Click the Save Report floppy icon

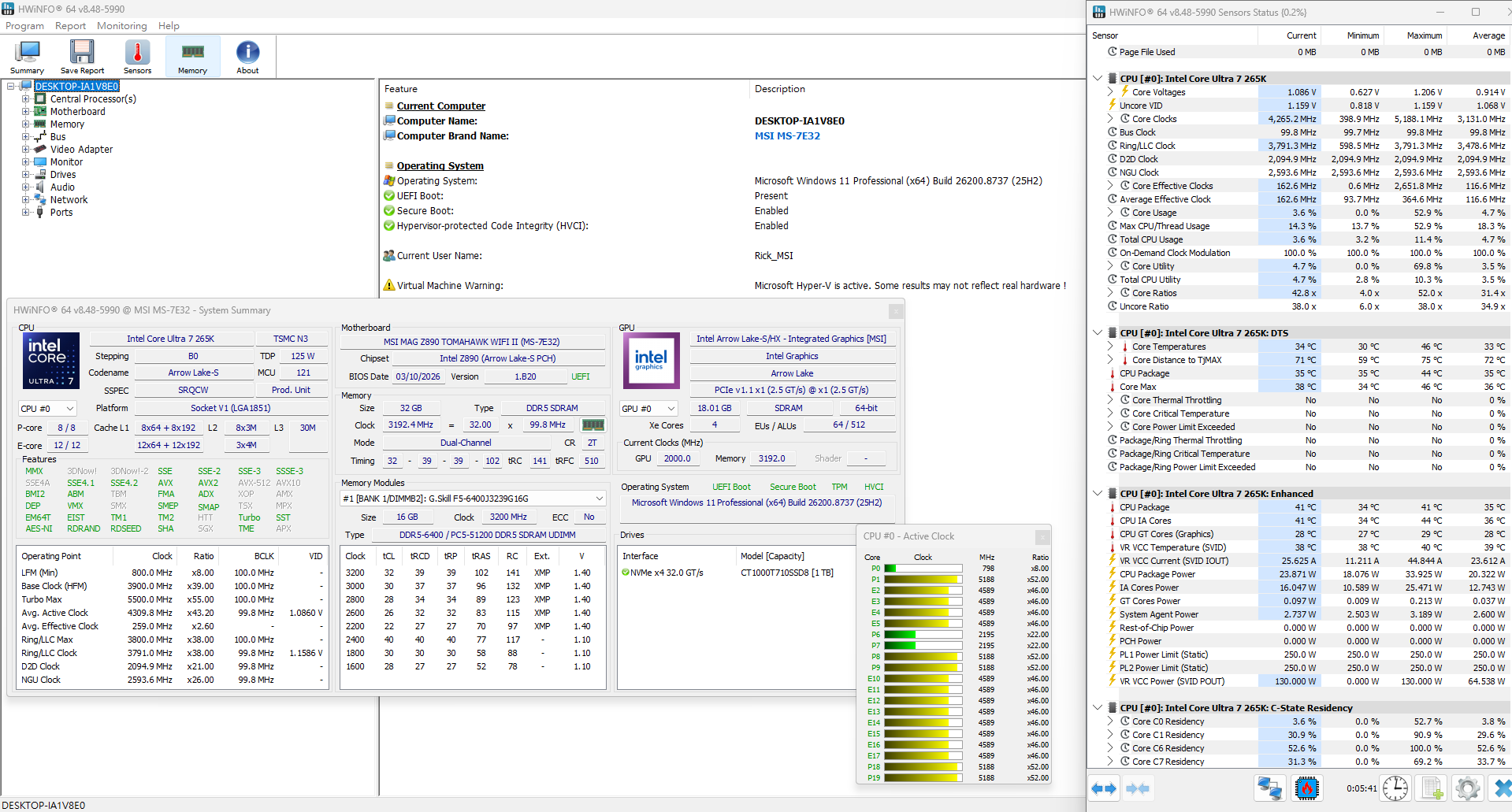pyautogui.click(x=82, y=57)
